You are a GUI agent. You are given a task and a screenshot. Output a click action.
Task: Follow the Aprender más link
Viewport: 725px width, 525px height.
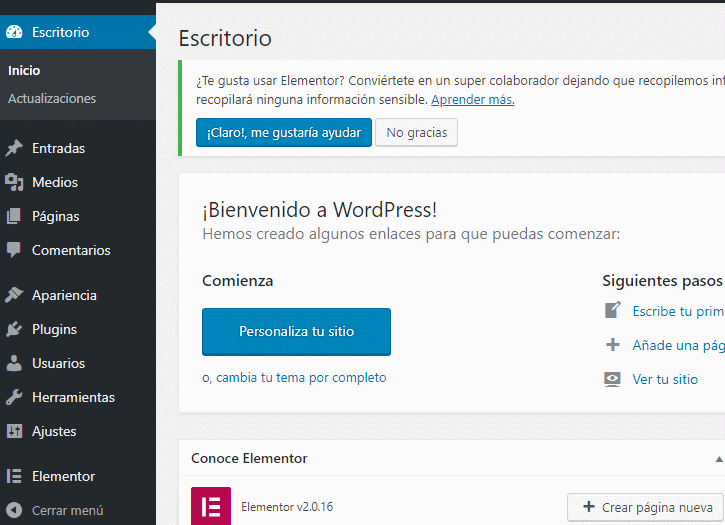(472, 100)
